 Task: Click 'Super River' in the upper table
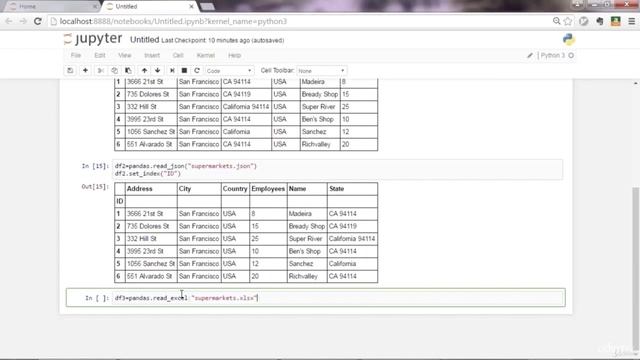point(318,107)
